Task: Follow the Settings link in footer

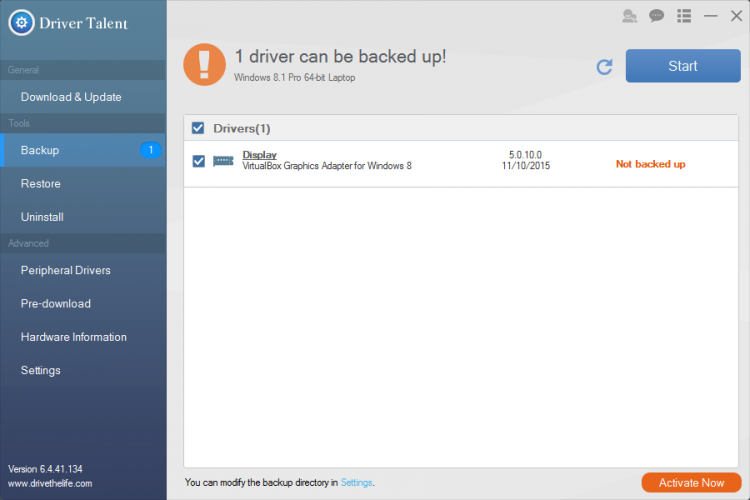Action: (356, 482)
